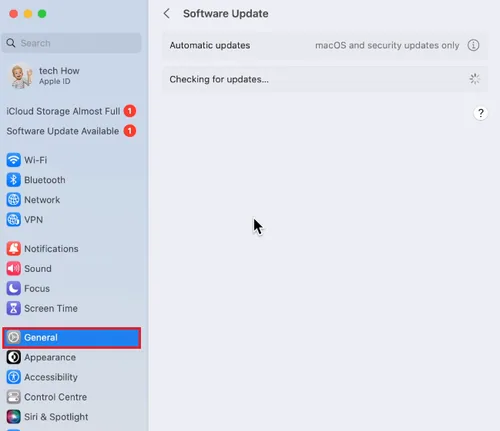
Task: Click the Siri & Spotlight icon
Action: click(13, 417)
